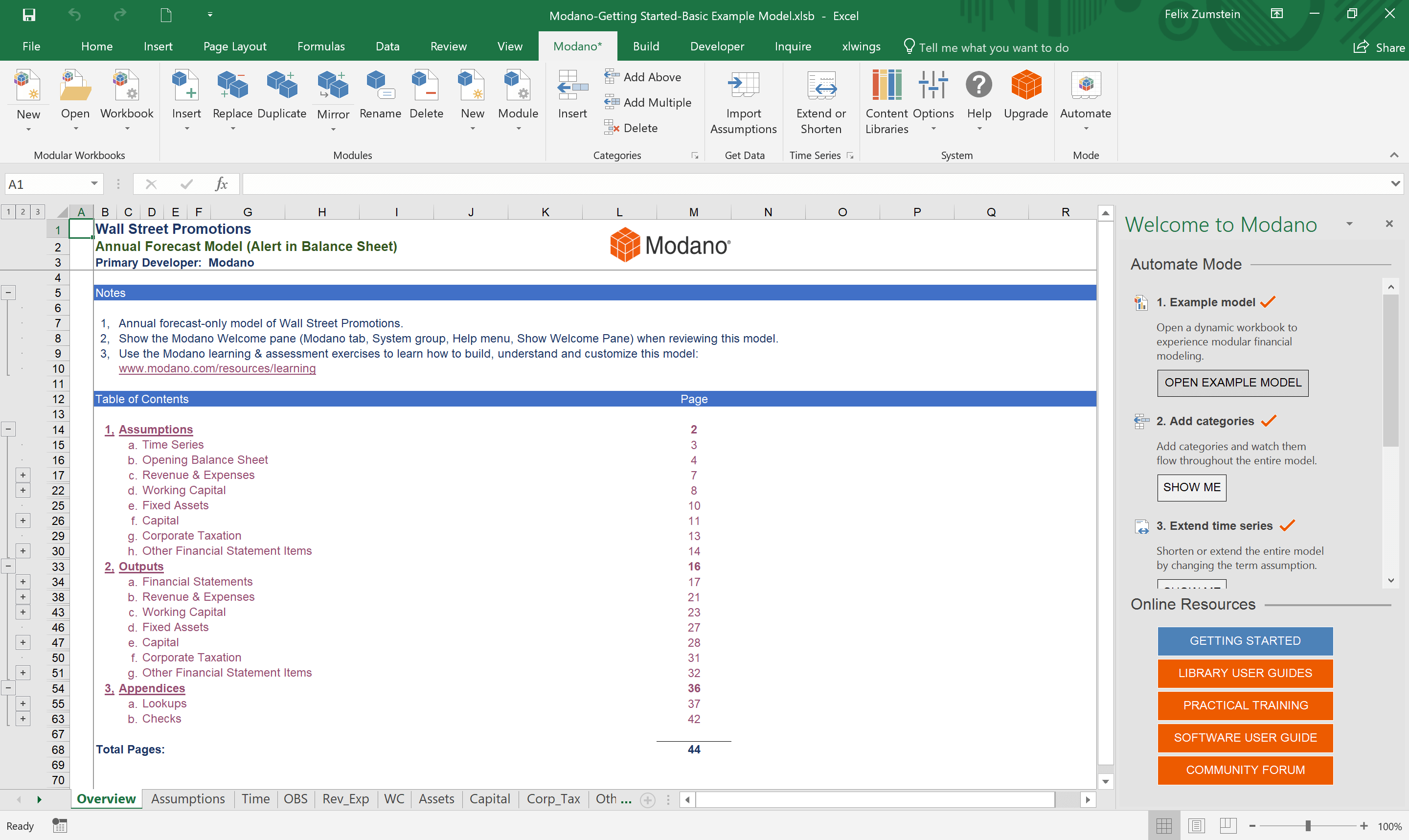Open Content Libraries
Image resolution: width=1409 pixels, height=840 pixels.
point(886,86)
